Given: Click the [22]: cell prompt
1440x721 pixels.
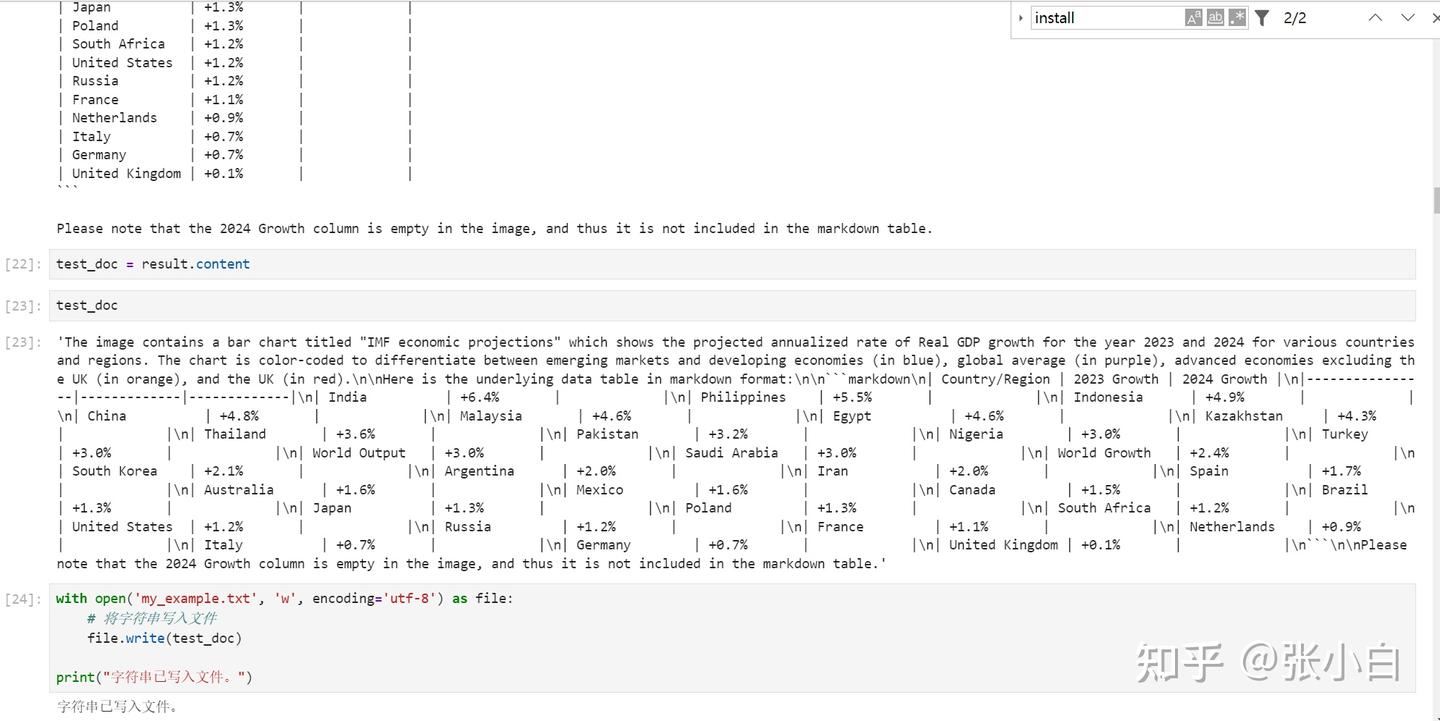Looking at the screenshot, I should [23, 264].
